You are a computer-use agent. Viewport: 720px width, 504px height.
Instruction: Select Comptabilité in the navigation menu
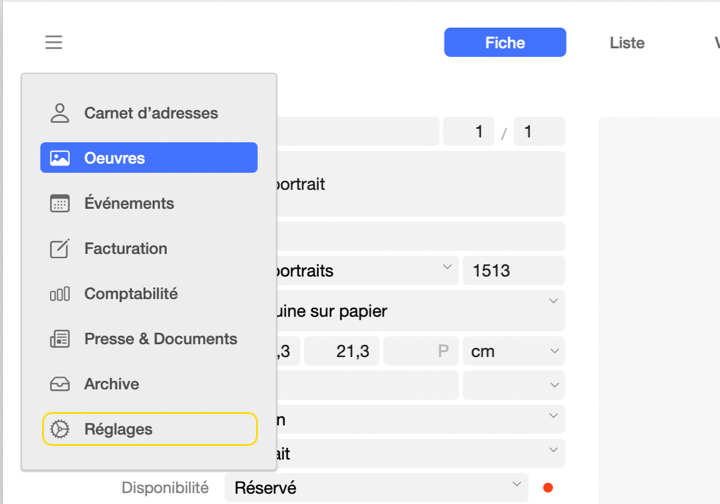(x=131, y=294)
